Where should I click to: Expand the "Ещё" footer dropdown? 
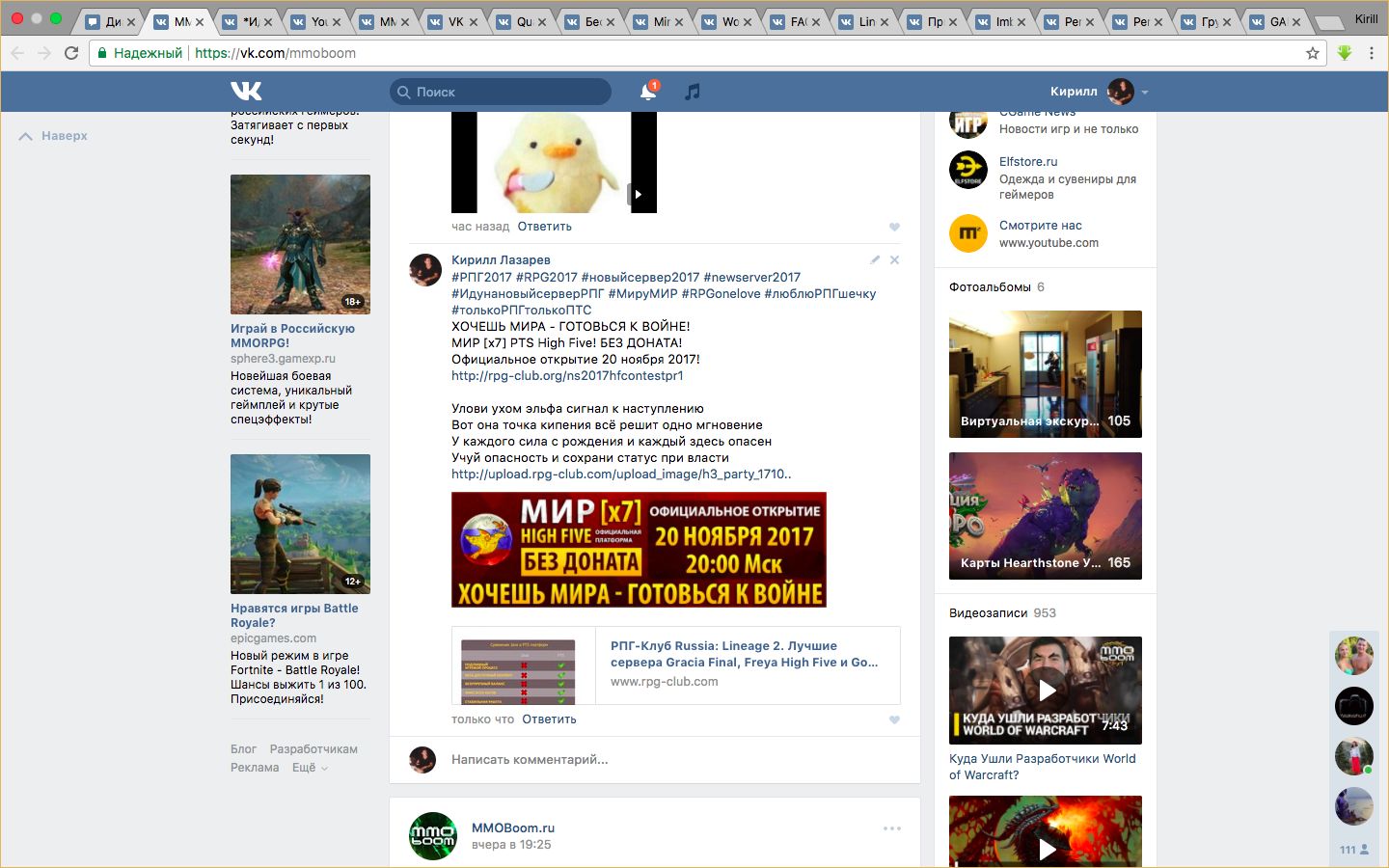[310, 768]
